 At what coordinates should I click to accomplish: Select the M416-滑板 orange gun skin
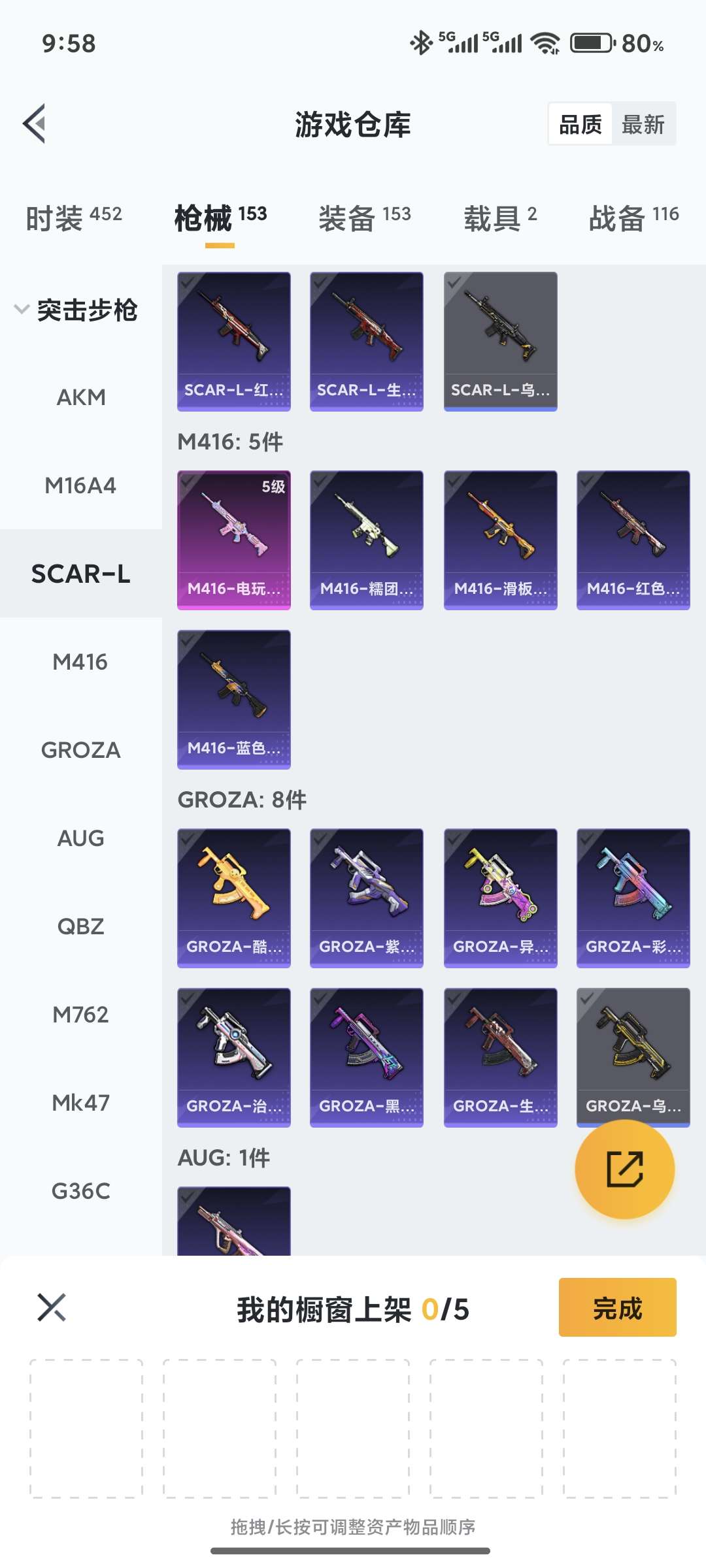coord(500,540)
